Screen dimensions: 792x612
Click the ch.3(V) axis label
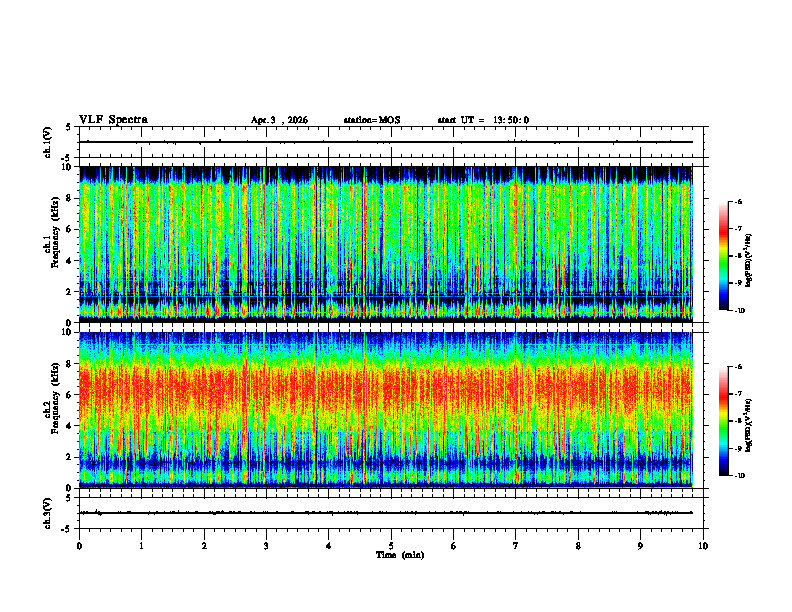[48, 513]
